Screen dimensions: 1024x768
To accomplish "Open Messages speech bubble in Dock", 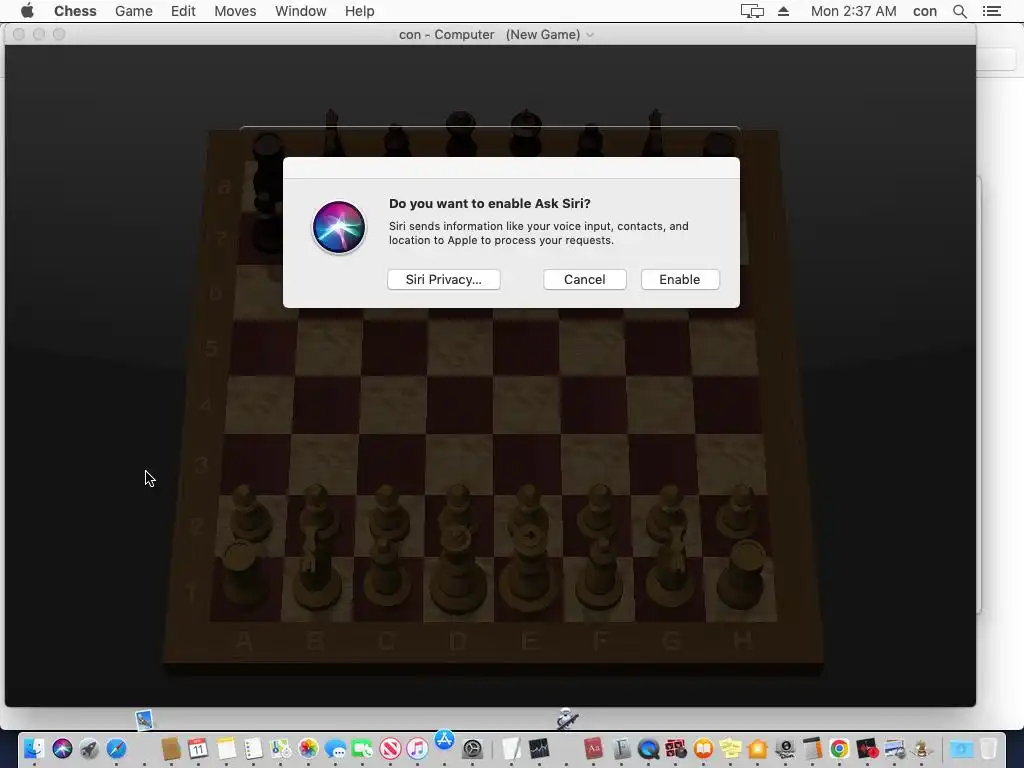I will (336, 748).
